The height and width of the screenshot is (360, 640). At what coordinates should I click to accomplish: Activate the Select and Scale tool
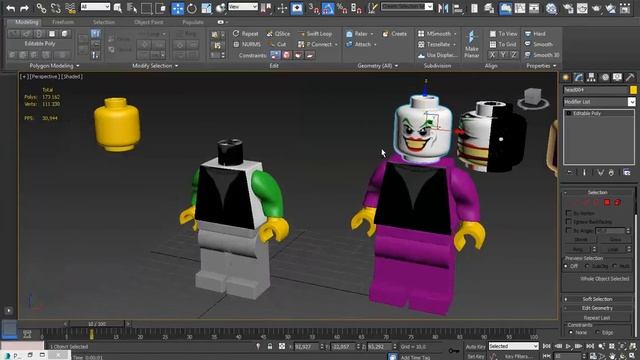click(x=207, y=8)
